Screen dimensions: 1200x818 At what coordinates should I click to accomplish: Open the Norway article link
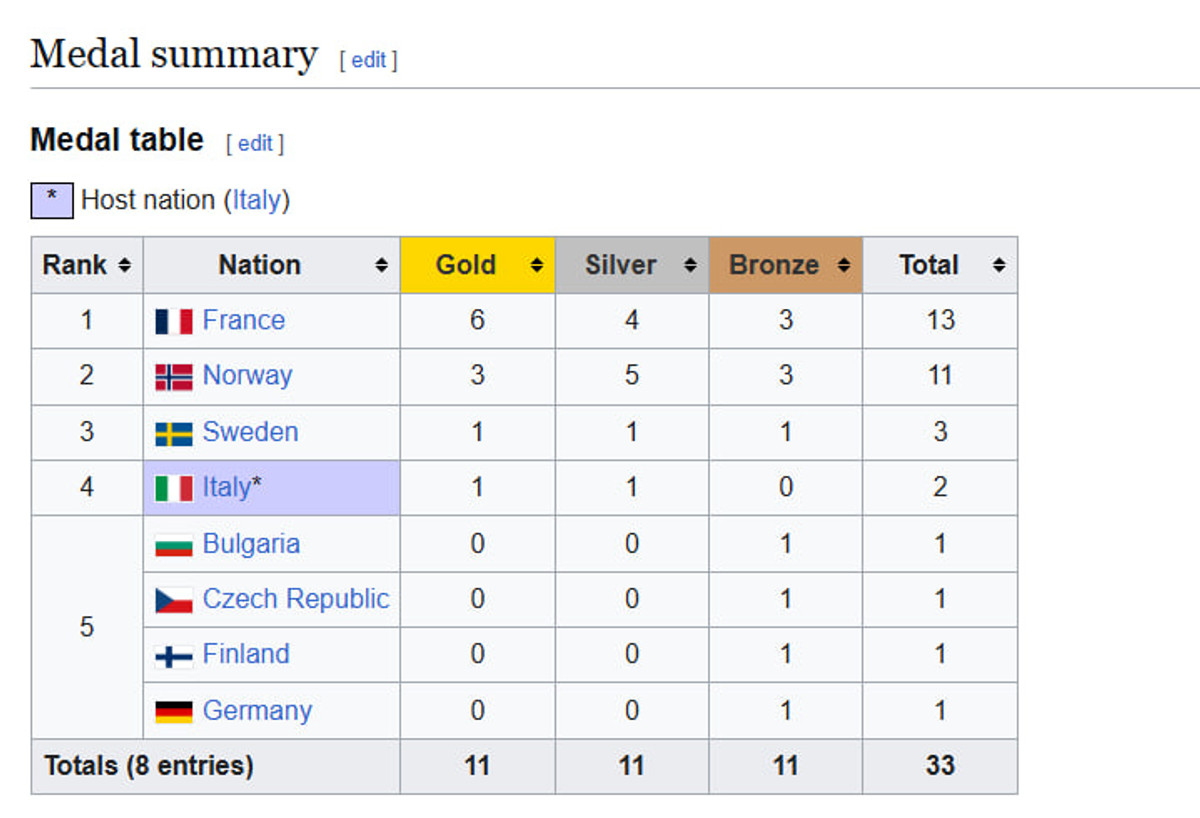click(x=247, y=376)
